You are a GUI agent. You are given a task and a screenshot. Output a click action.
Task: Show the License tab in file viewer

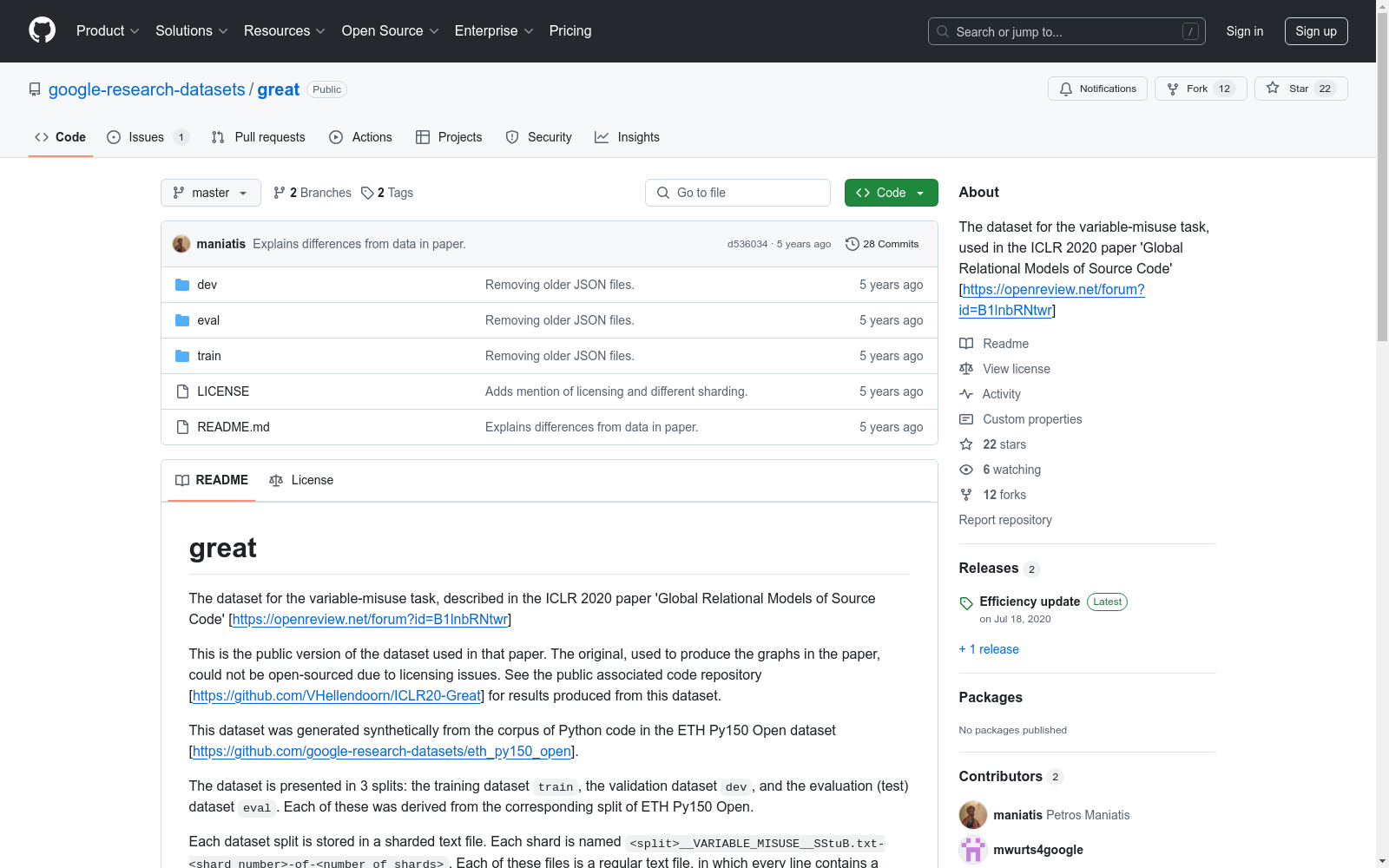pos(301,480)
